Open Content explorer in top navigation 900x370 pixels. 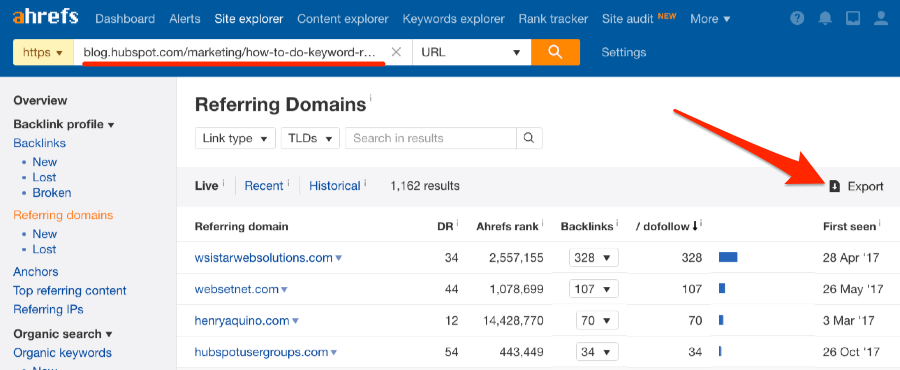[x=343, y=19]
